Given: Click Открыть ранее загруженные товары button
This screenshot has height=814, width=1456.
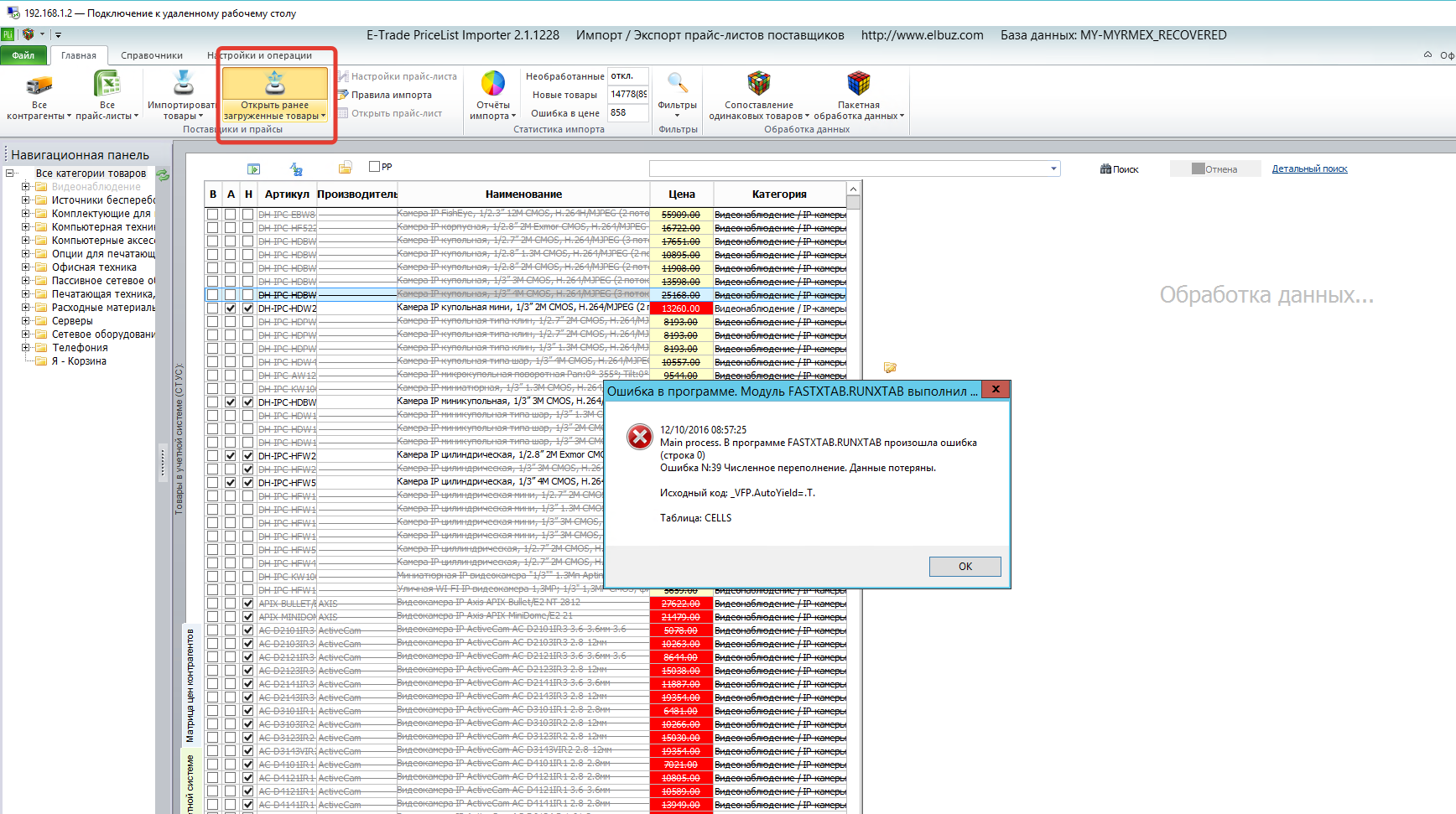Looking at the screenshot, I should 275,95.
